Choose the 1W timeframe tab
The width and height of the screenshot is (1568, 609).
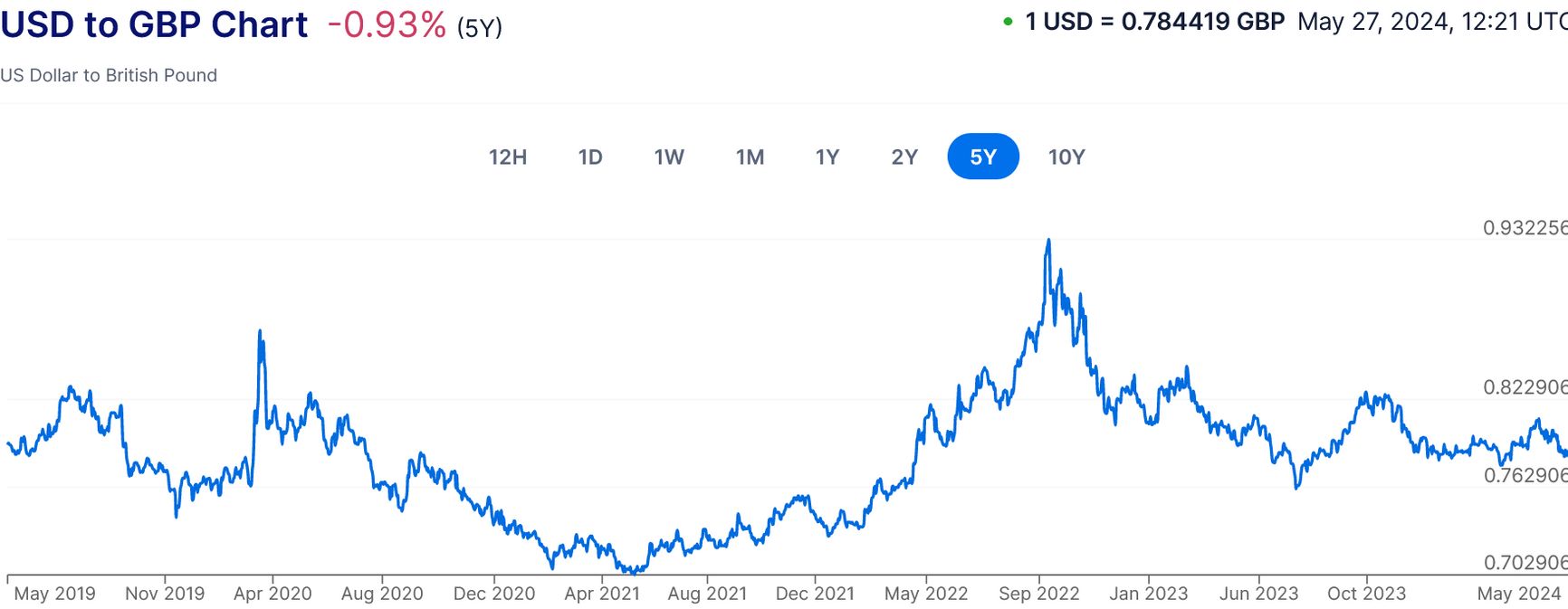(x=669, y=157)
